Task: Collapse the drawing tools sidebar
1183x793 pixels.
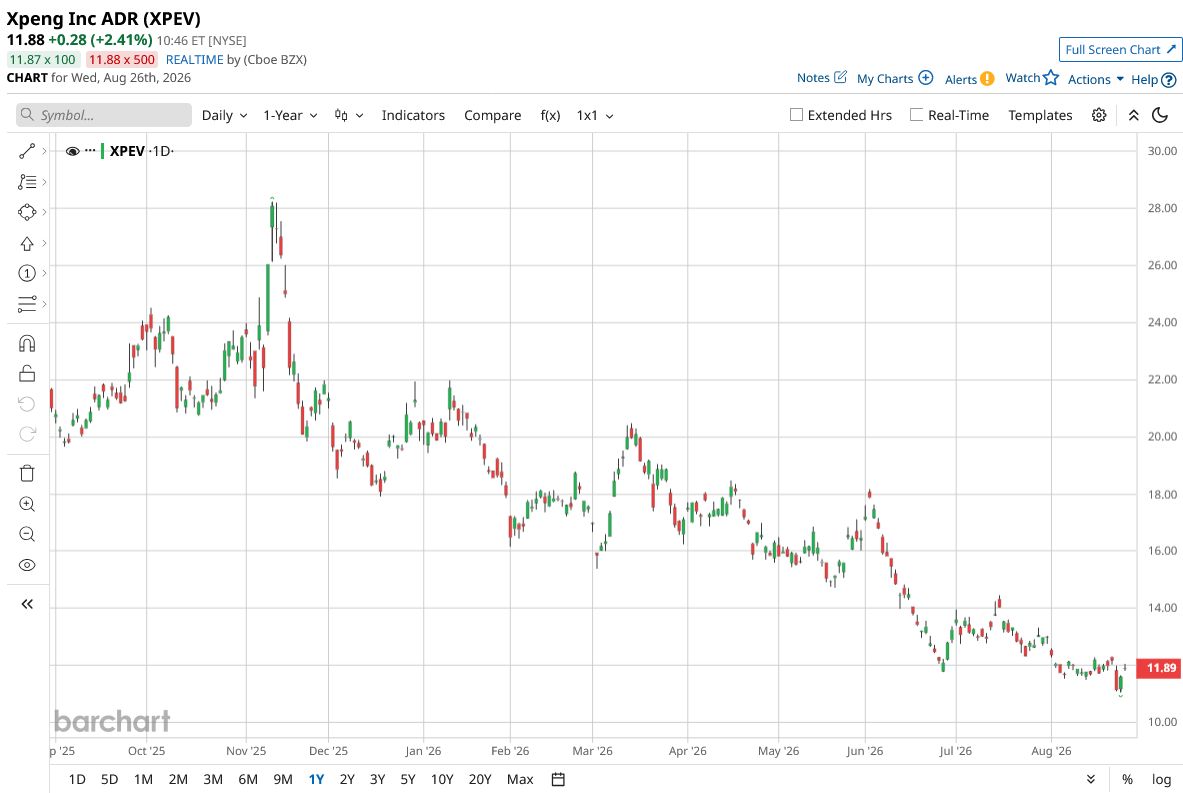Action: pyautogui.click(x=27, y=604)
